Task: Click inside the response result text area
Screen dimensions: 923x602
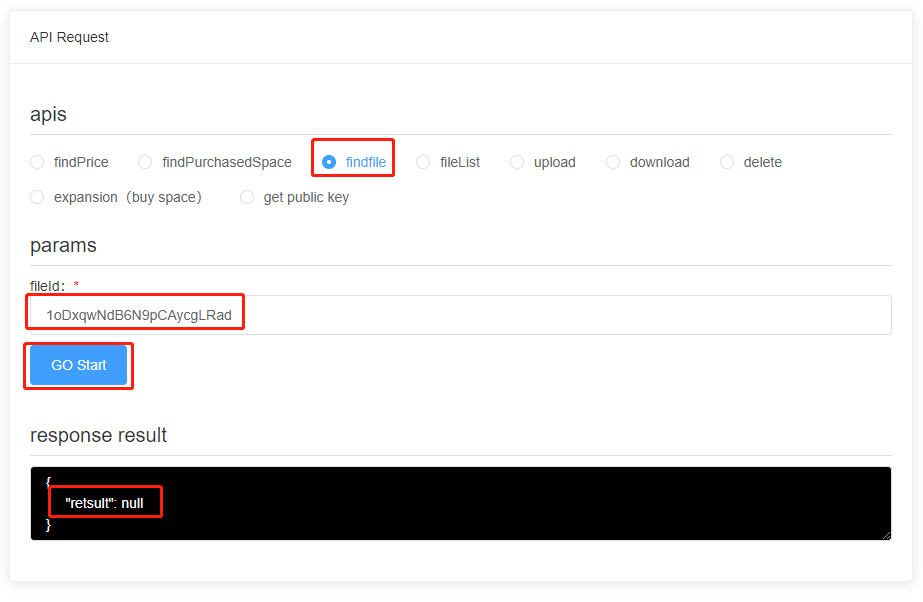Action: 461,503
